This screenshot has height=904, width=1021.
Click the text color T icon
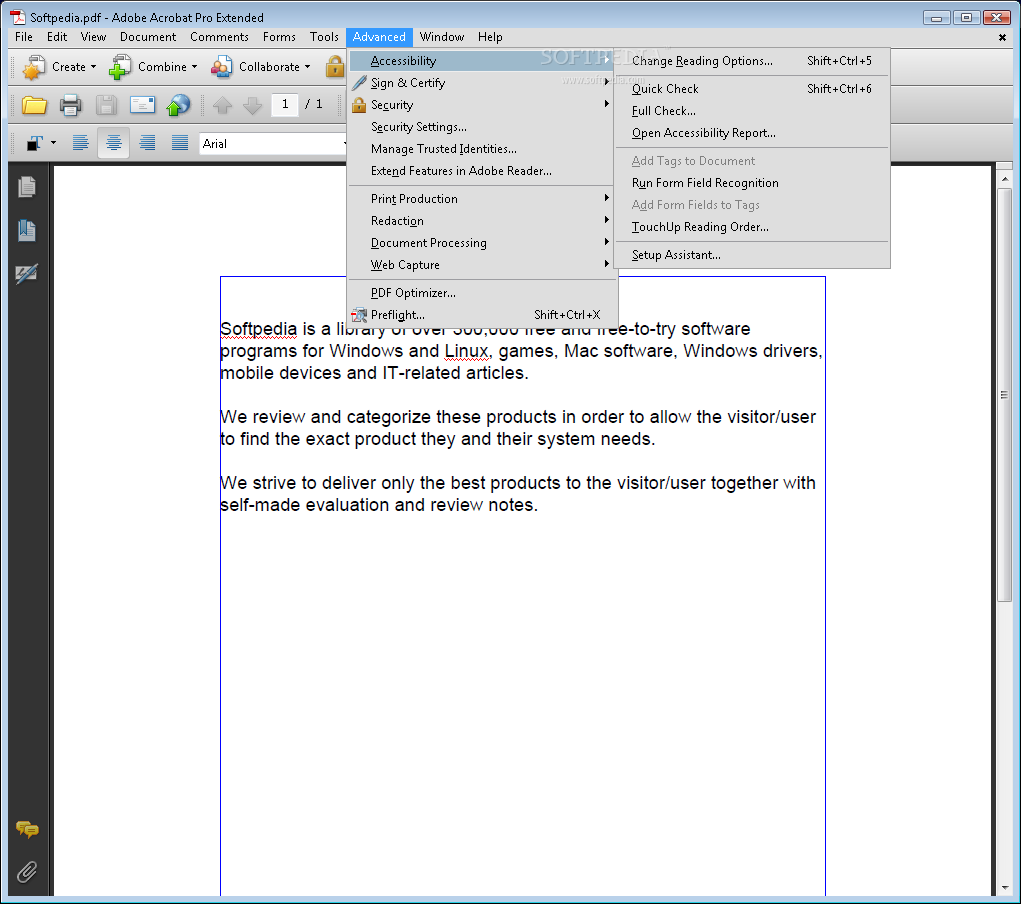(x=35, y=143)
